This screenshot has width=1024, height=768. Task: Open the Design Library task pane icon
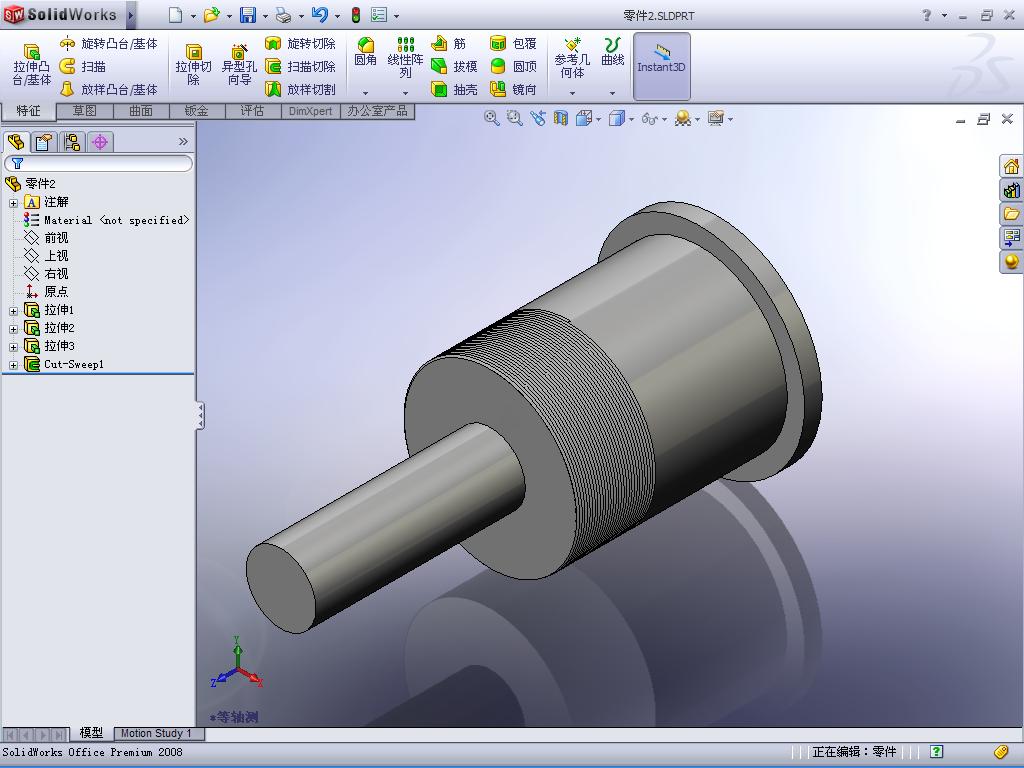click(x=1011, y=190)
